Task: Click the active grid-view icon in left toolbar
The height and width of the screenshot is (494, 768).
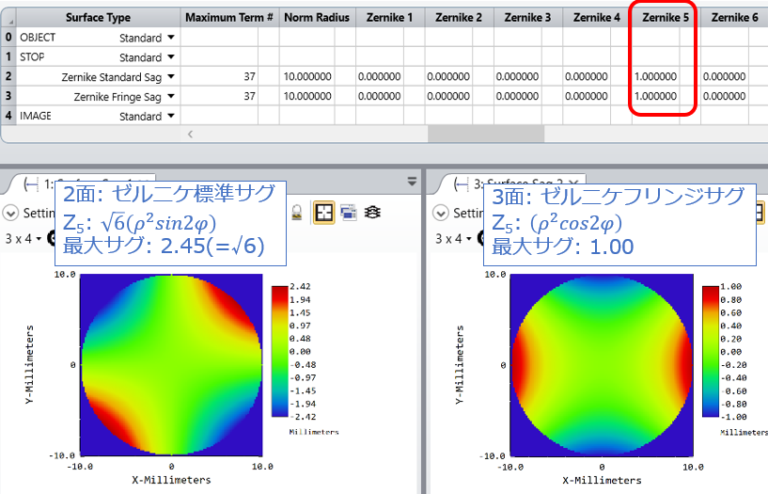Action: coord(325,212)
